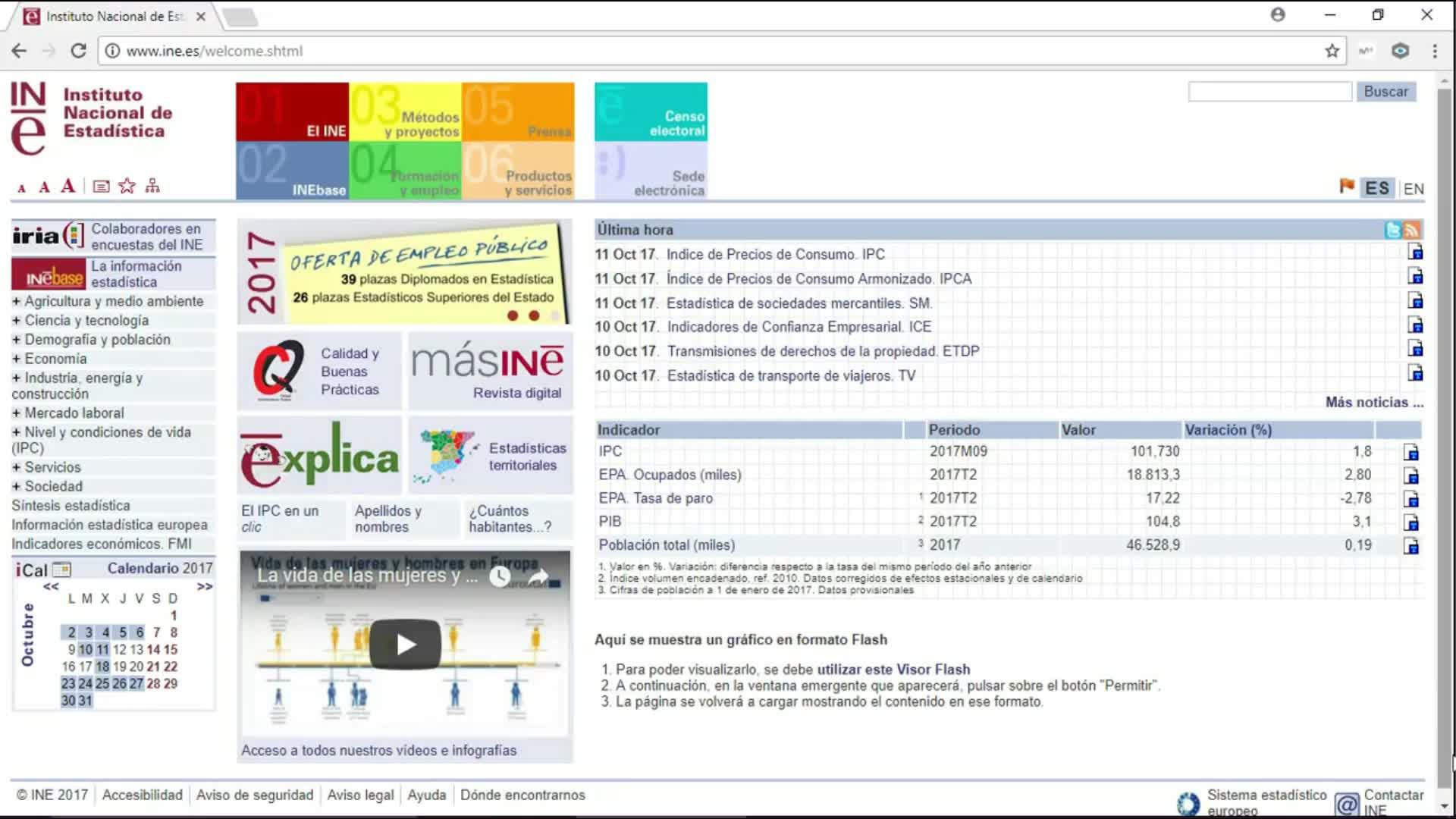Click the iCal calendar icon

pos(61,570)
